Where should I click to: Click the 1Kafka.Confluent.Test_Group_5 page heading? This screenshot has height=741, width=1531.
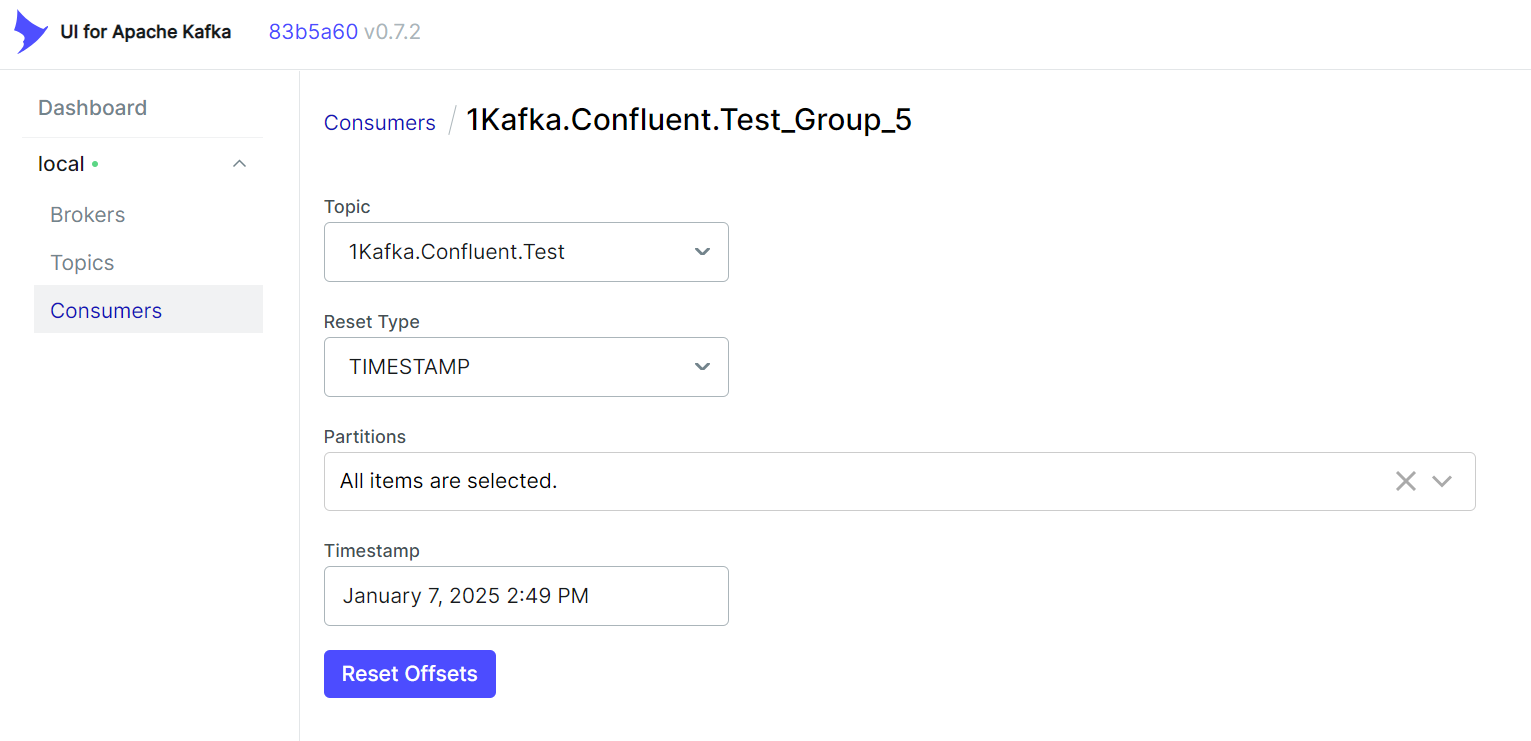click(x=689, y=120)
